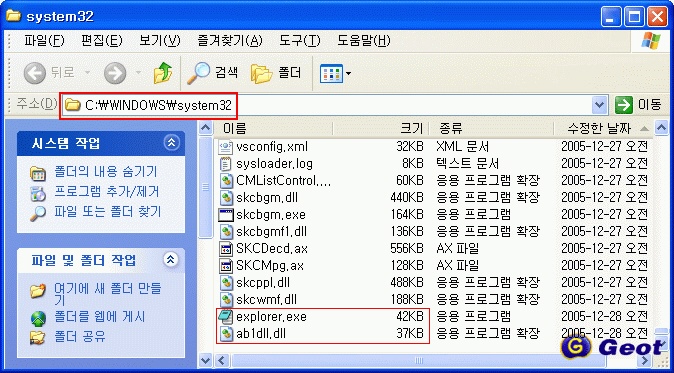The width and height of the screenshot is (674, 373).
Task: Click 여기에 새 폴더 만들기 link
Action: click(x=107, y=293)
